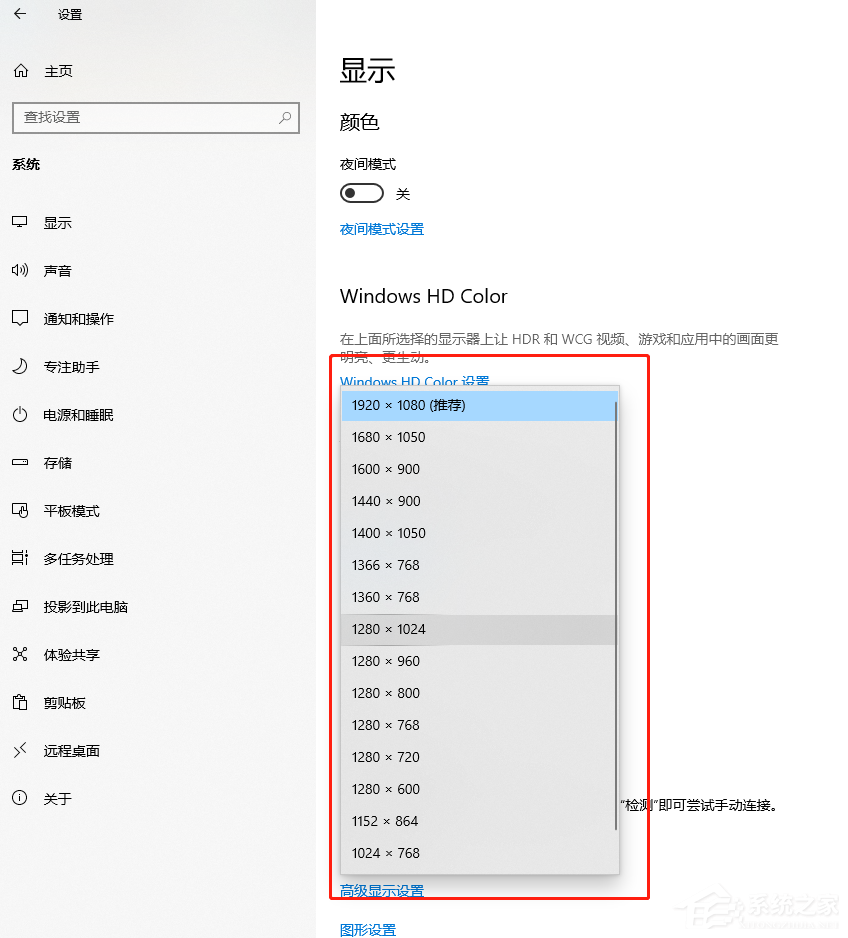Toggle the 夜间模式 switch on
The height and width of the screenshot is (938, 848).
point(362,192)
